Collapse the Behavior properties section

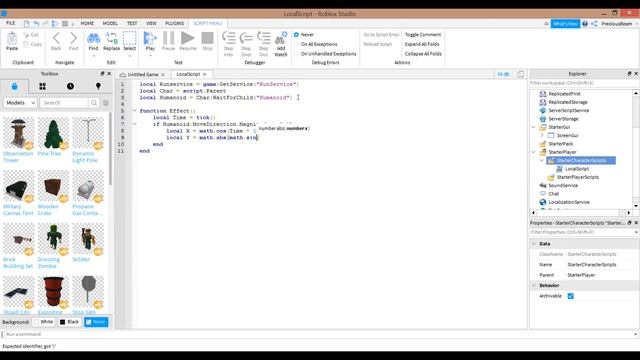533,285
